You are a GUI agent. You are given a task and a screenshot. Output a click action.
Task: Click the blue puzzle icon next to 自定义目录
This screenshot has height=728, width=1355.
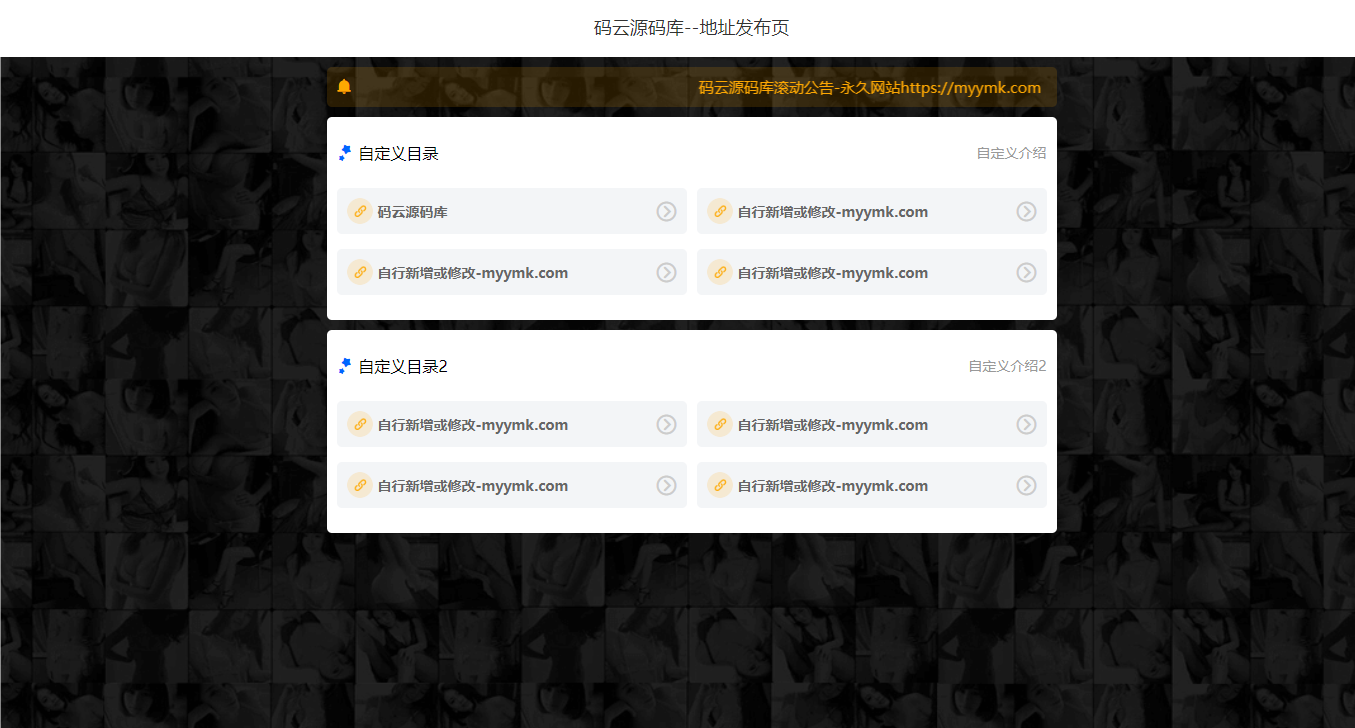(344, 152)
